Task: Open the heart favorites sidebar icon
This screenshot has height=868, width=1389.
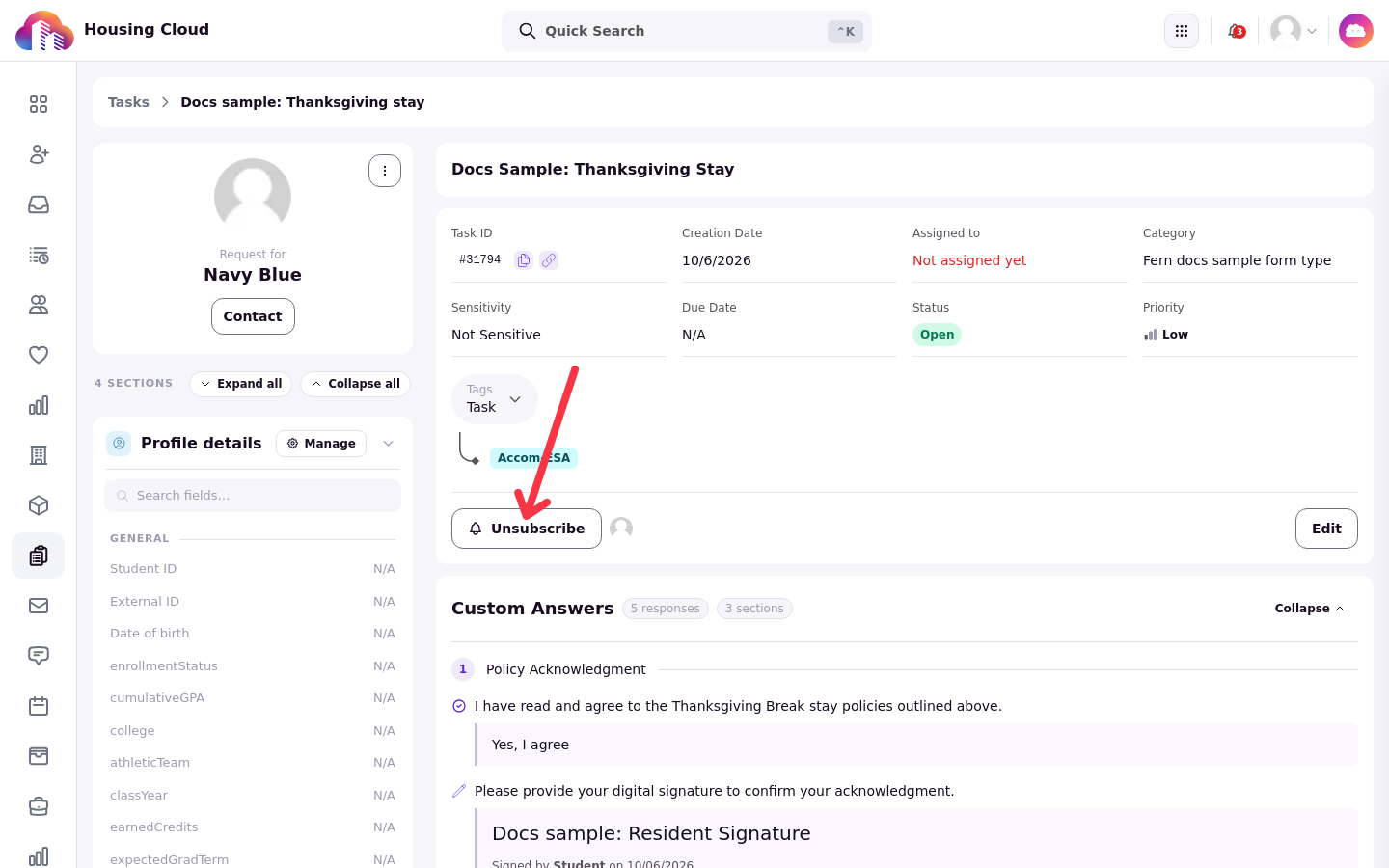Action: pos(39,355)
